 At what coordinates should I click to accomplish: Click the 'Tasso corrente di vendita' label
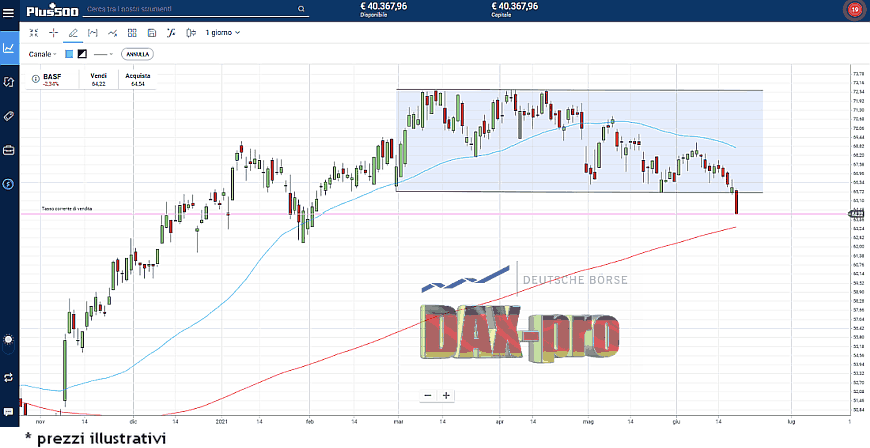point(67,209)
